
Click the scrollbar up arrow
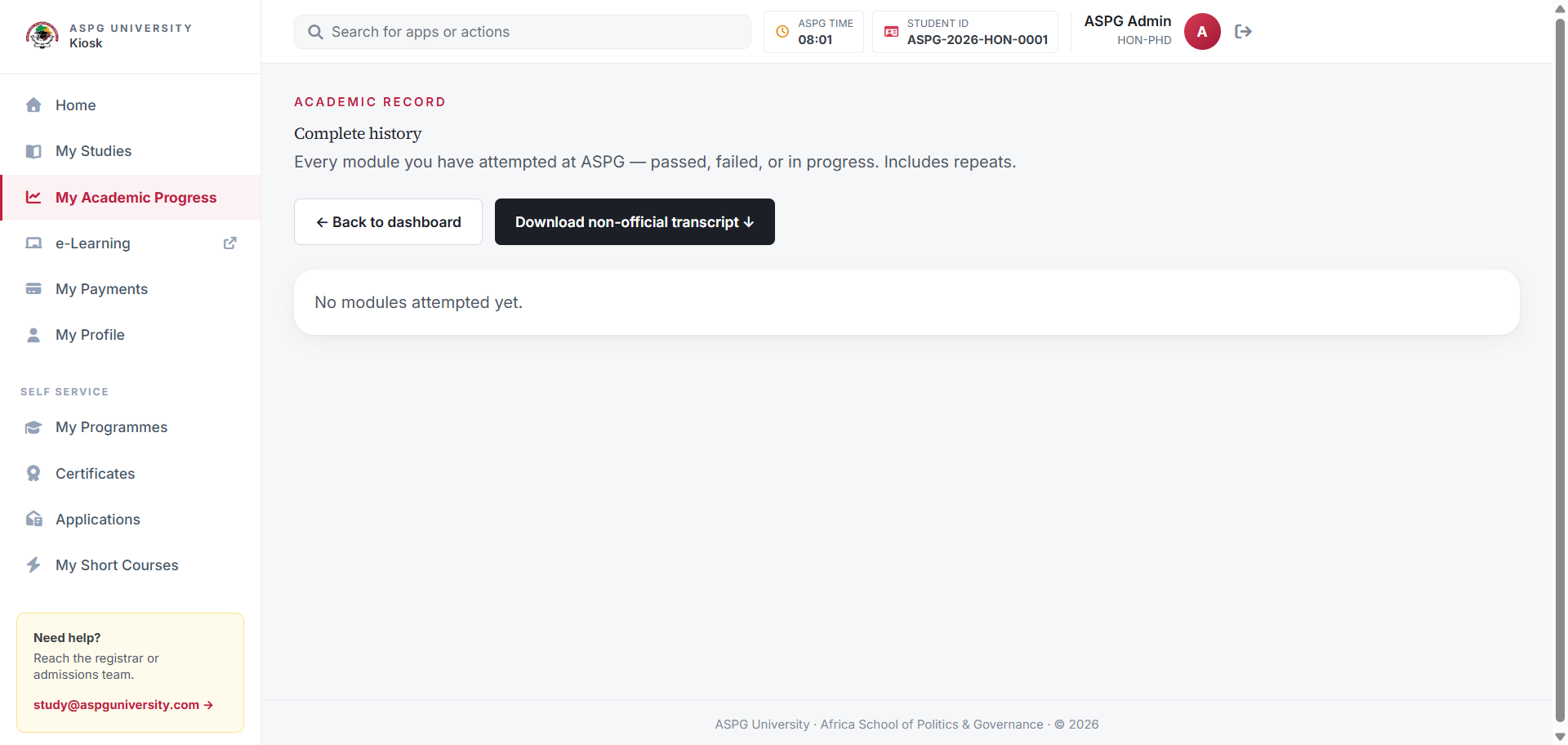1560,7
